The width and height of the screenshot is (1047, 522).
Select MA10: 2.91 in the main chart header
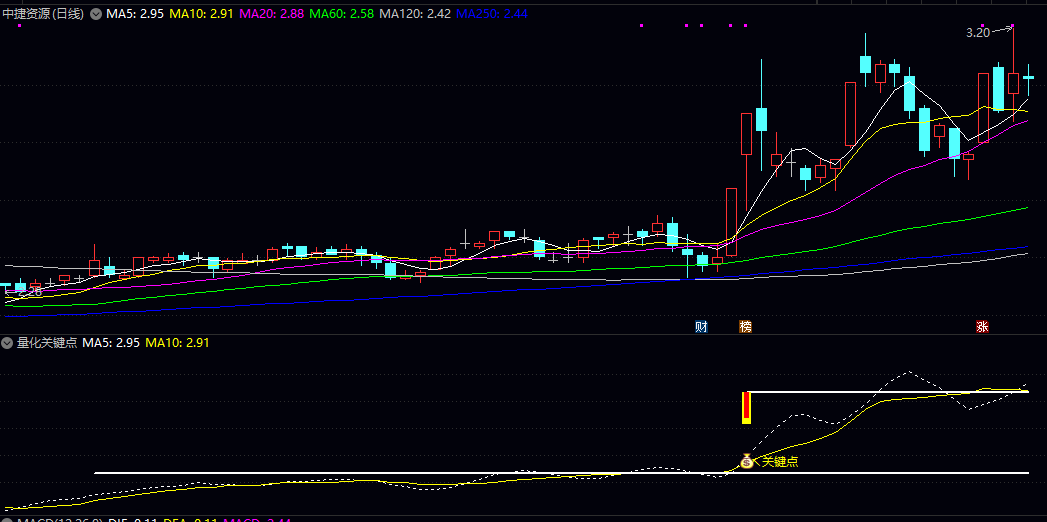202,13
